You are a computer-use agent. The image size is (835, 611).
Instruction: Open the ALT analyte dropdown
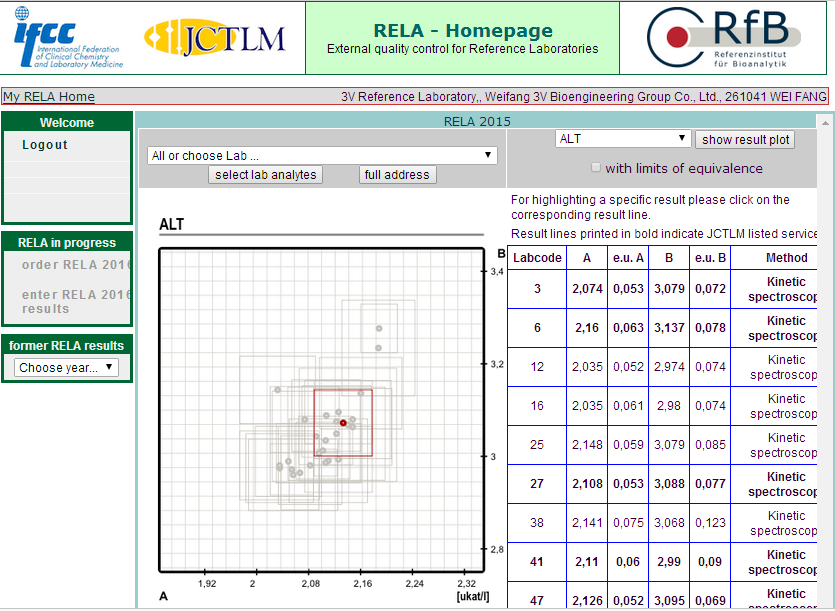point(623,139)
